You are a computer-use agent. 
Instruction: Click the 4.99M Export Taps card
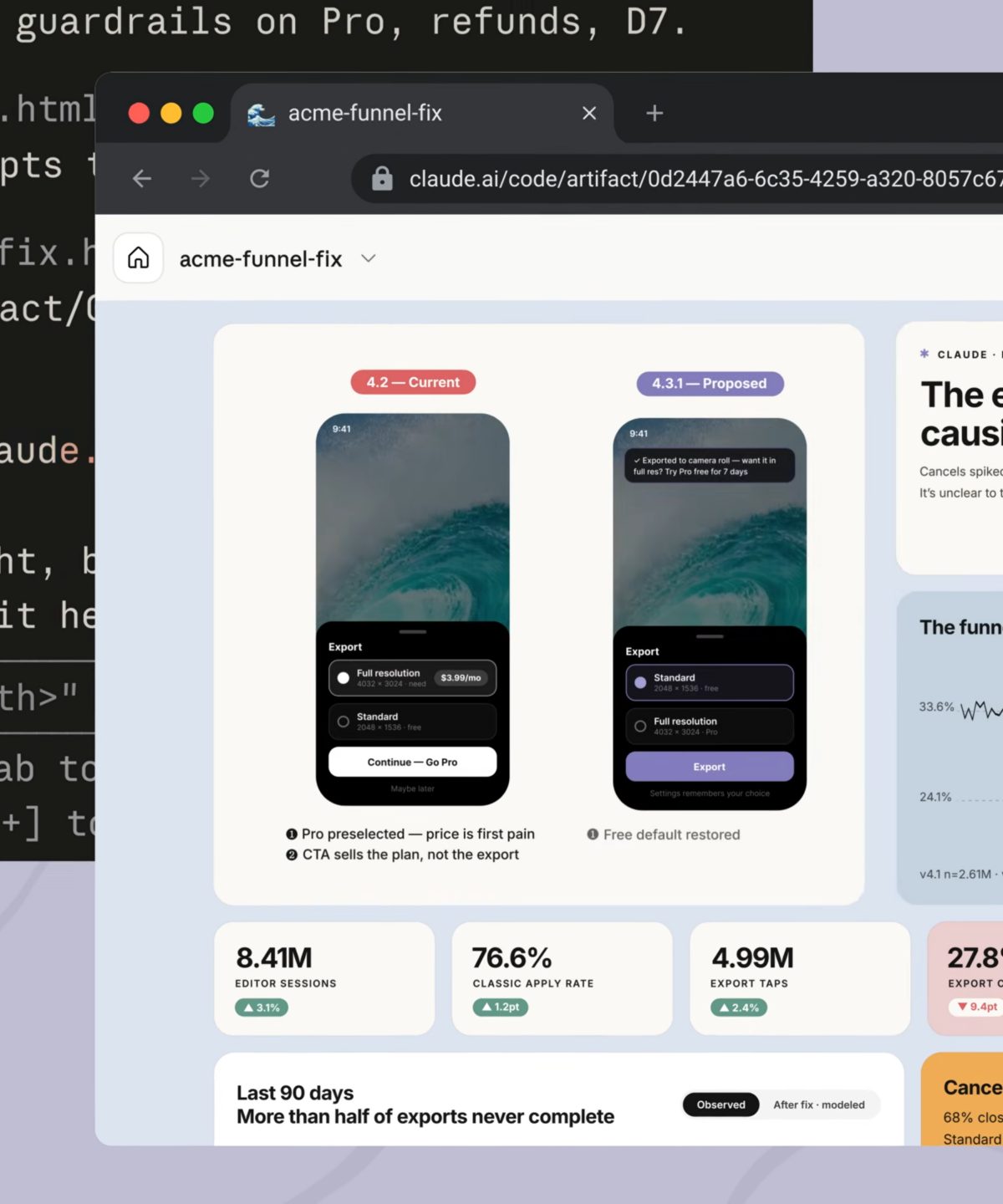click(x=800, y=978)
